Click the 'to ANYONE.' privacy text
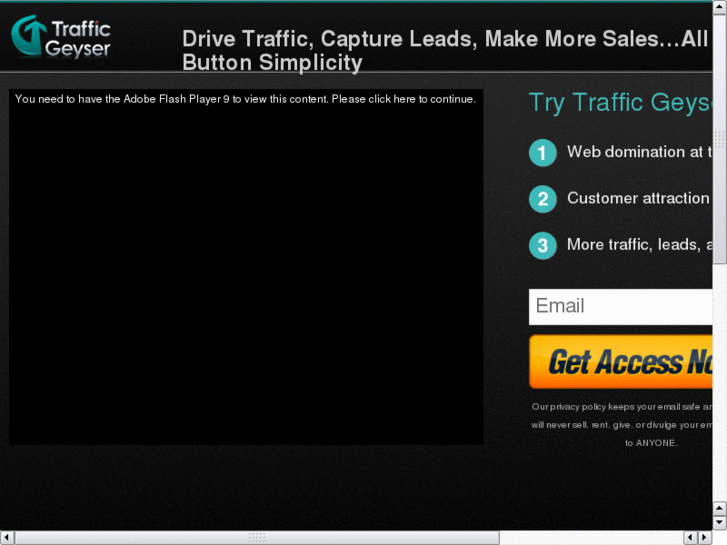727x545 pixels. 651,443
